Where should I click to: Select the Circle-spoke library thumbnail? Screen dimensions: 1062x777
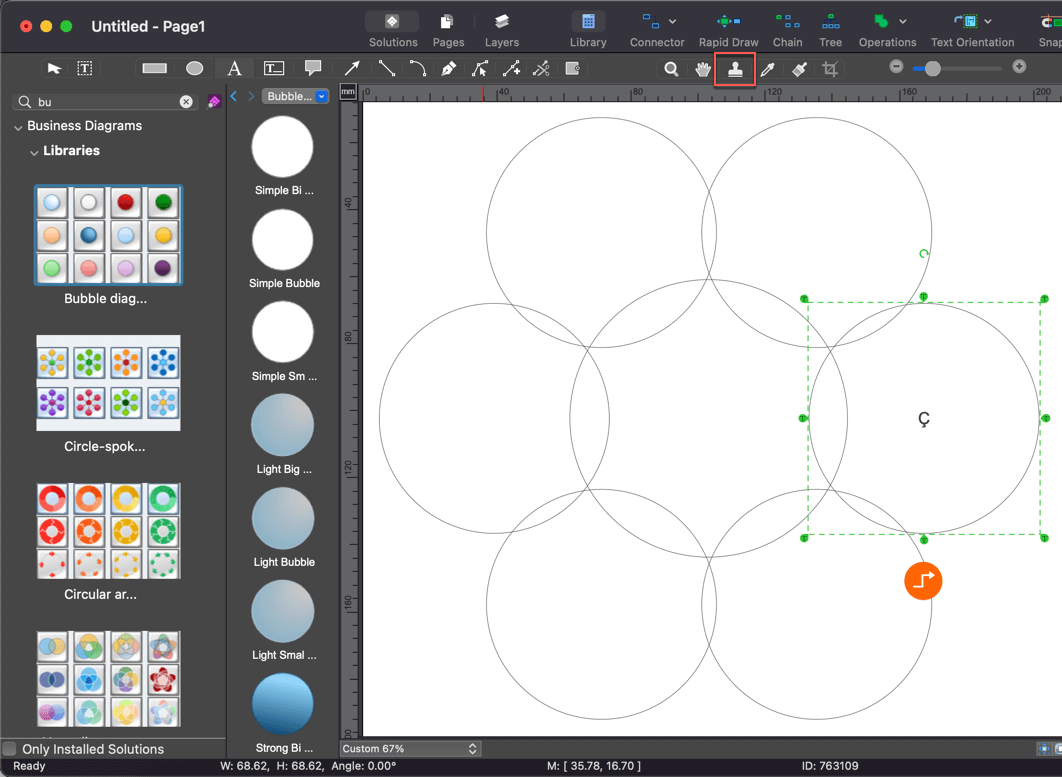tap(108, 383)
